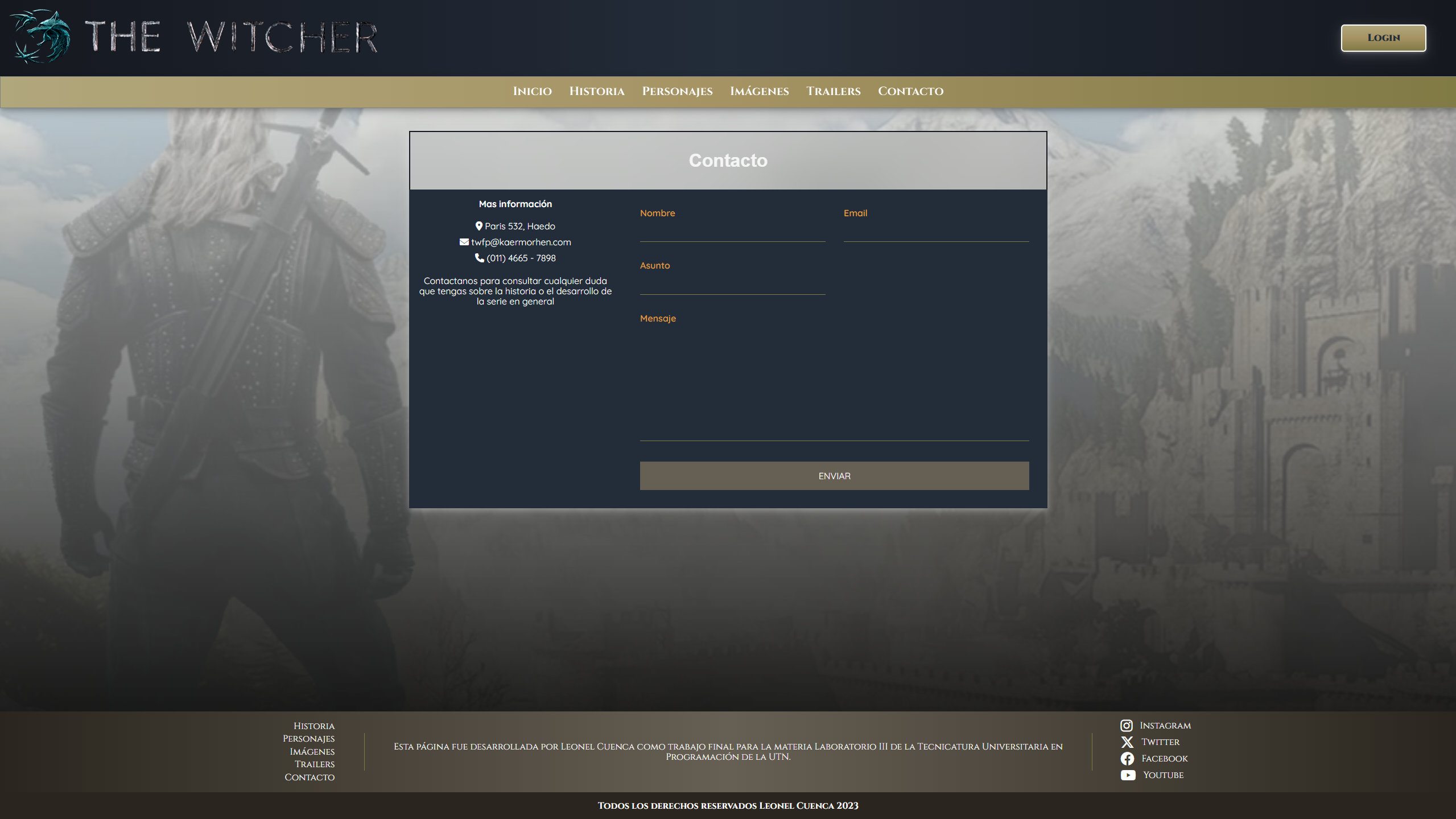Click the Login button

point(1384,38)
